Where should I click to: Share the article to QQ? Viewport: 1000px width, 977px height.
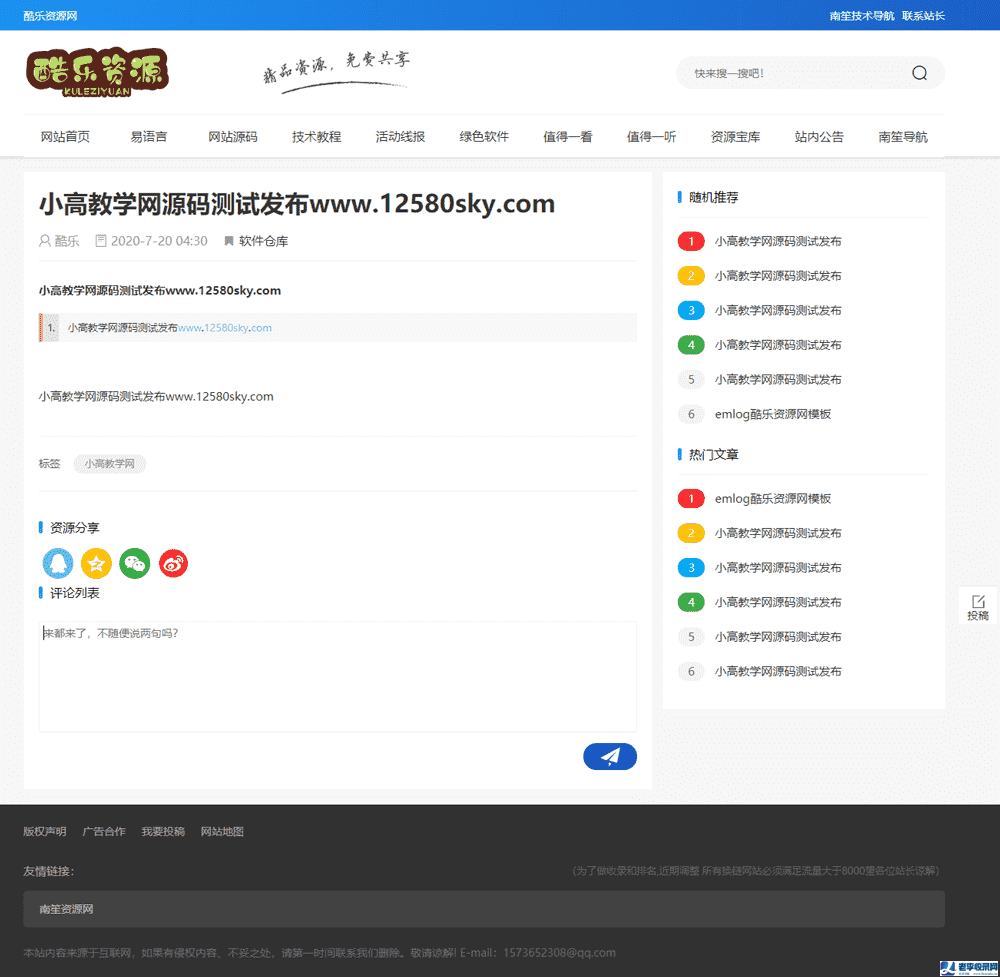pyautogui.click(x=57, y=563)
